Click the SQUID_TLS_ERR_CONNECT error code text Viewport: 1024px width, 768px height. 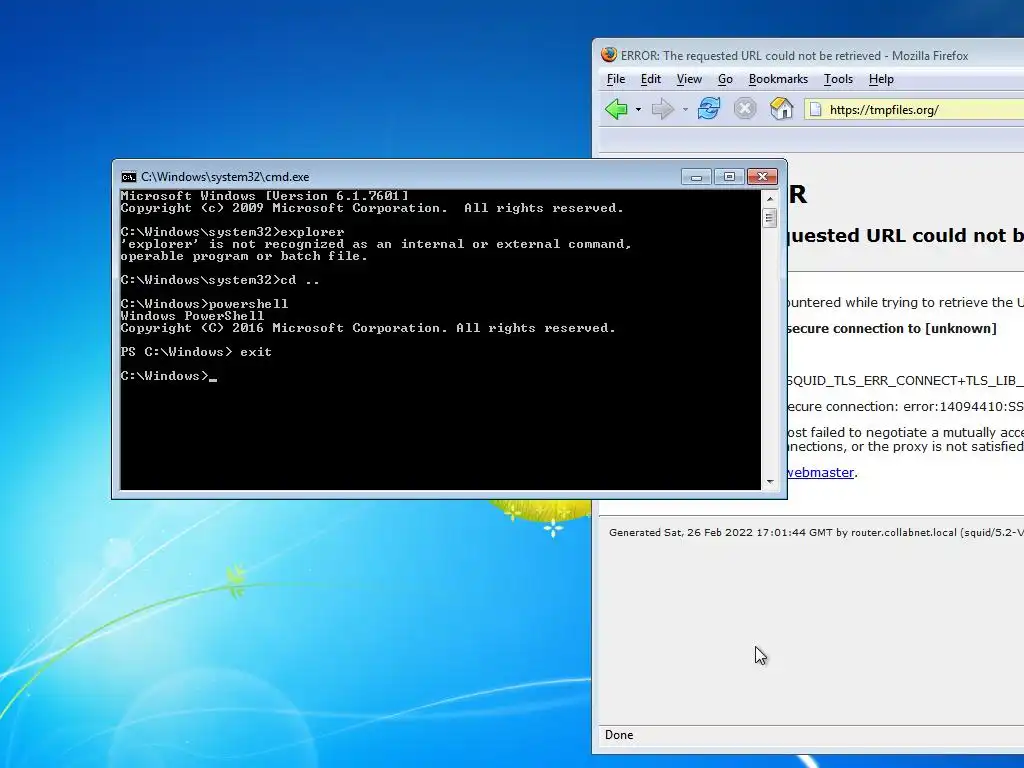coord(905,381)
